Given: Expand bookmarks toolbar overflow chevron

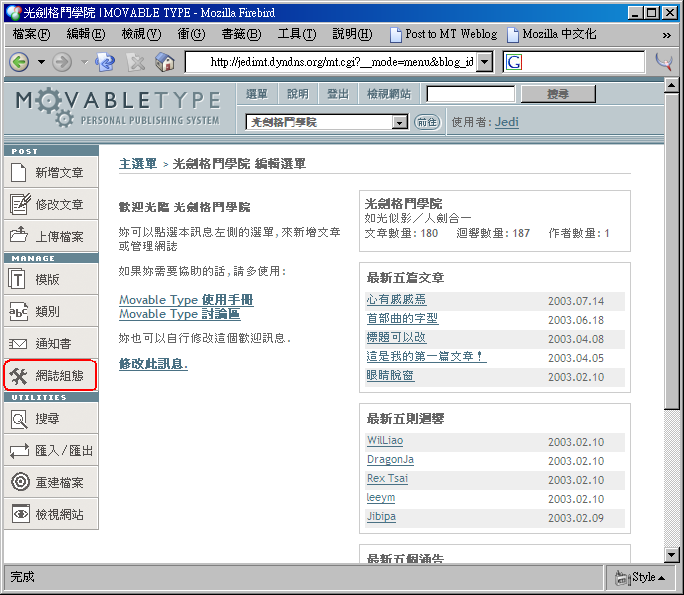Looking at the screenshot, I should pos(667,35).
